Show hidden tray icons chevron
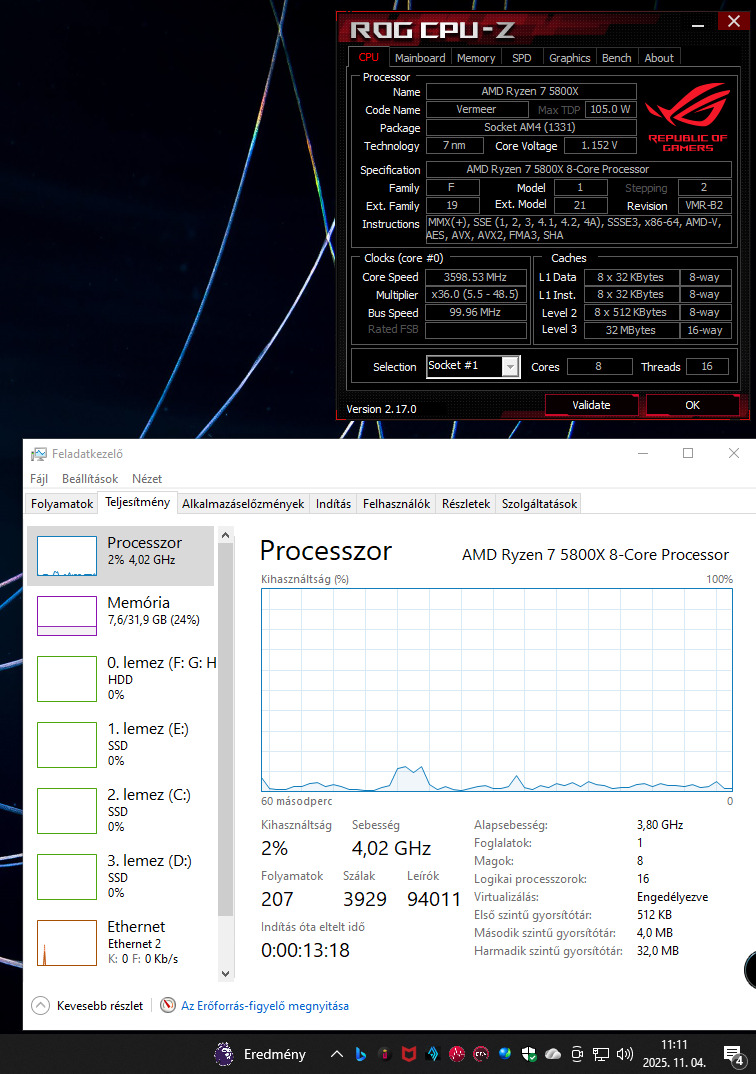 click(x=337, y=1054)
